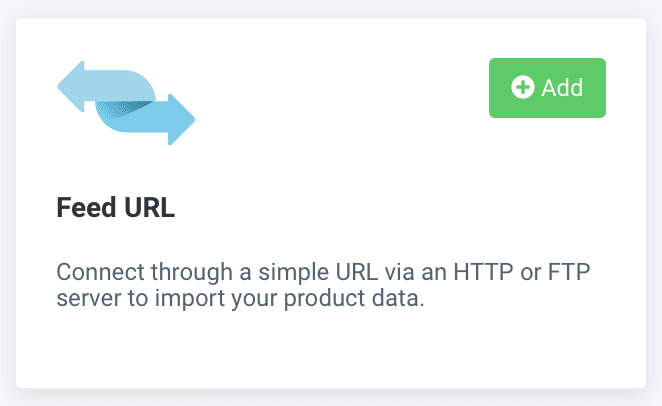
Task: Click the word "URL" in the title
Action: pos(146,211)
